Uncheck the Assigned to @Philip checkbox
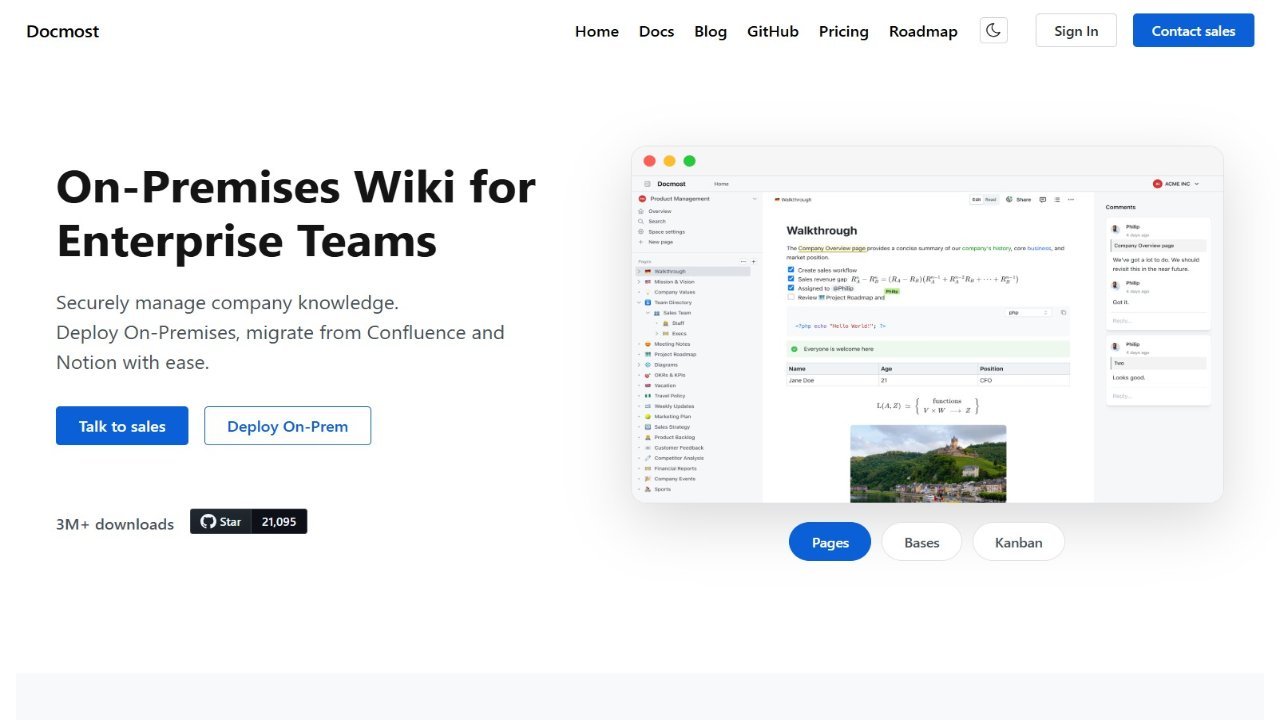 (791, 288)
